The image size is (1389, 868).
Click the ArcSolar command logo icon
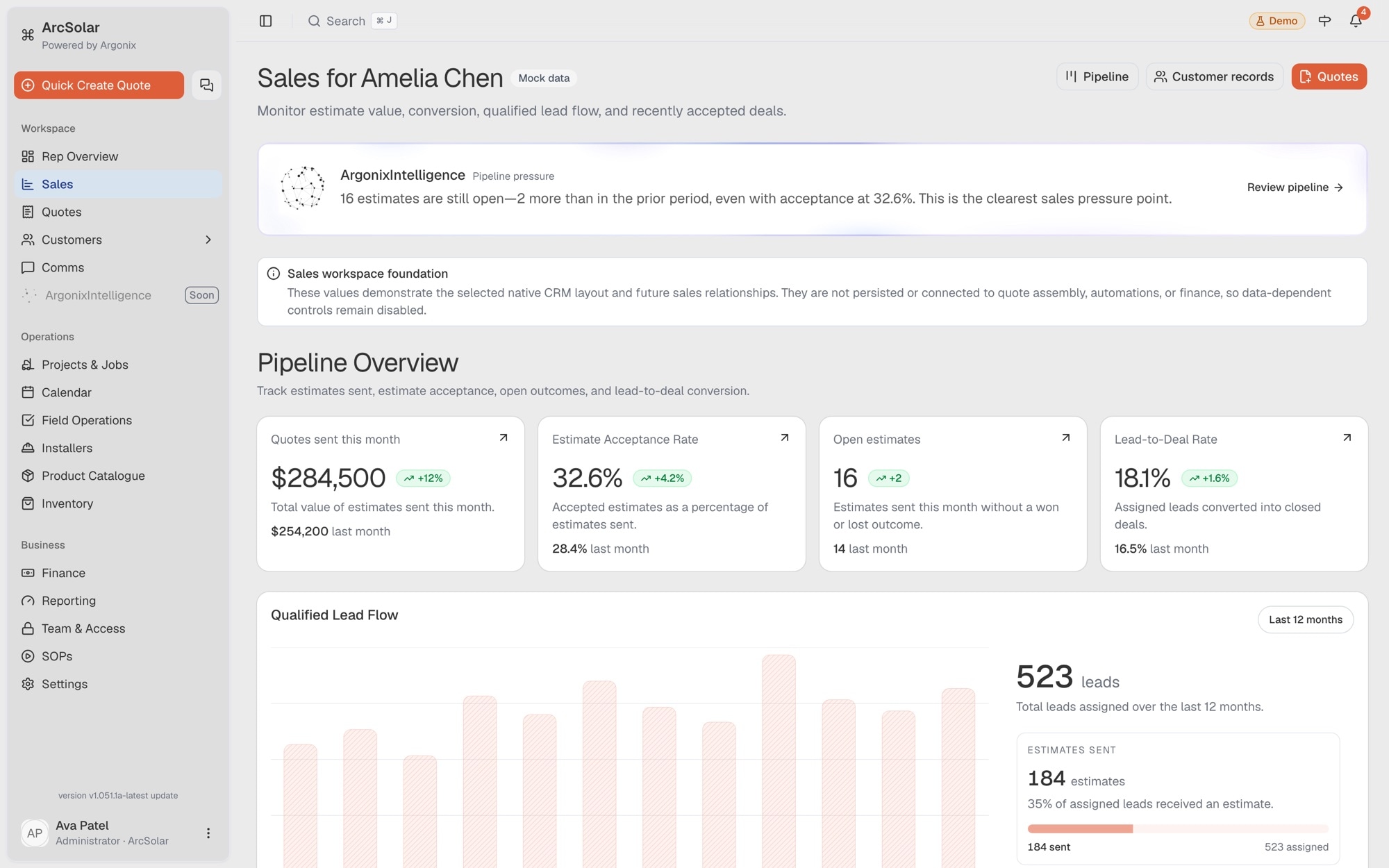(x=28, y=35)
